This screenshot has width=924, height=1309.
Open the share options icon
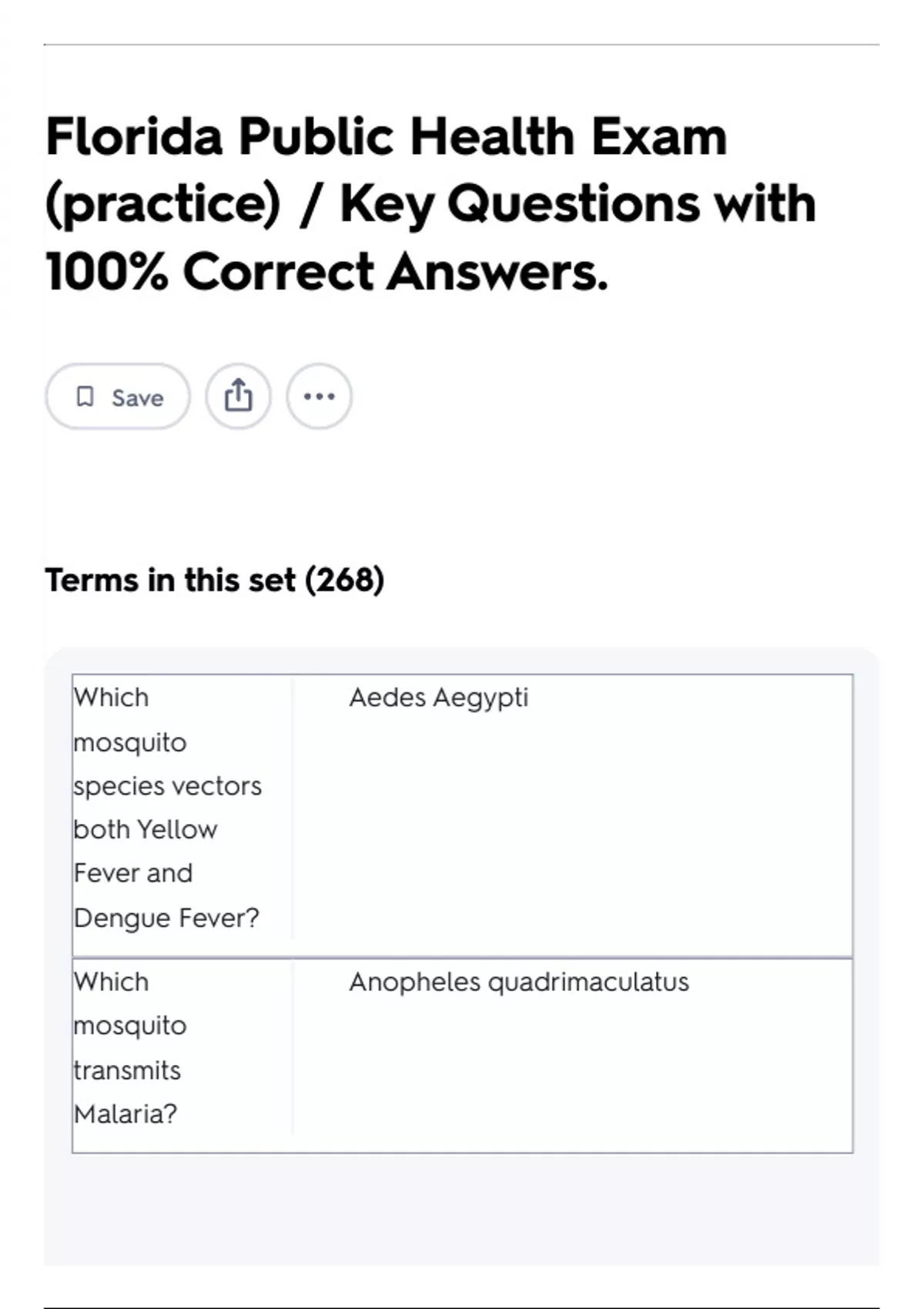coord(238,397)
